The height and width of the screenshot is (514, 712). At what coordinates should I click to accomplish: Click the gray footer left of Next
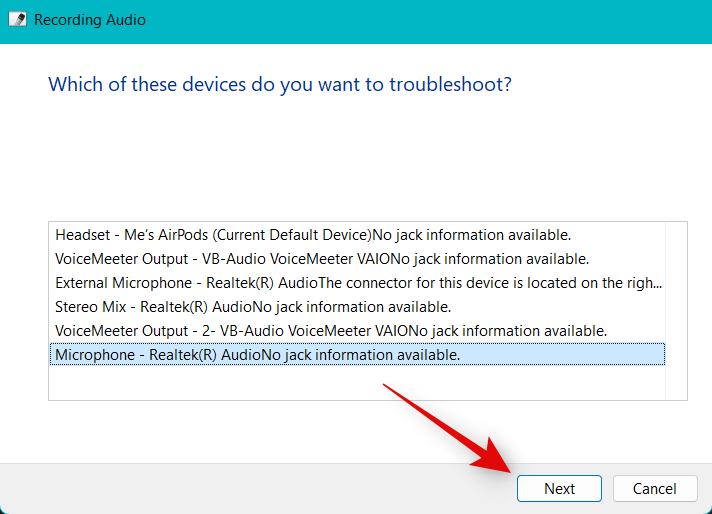250,489
